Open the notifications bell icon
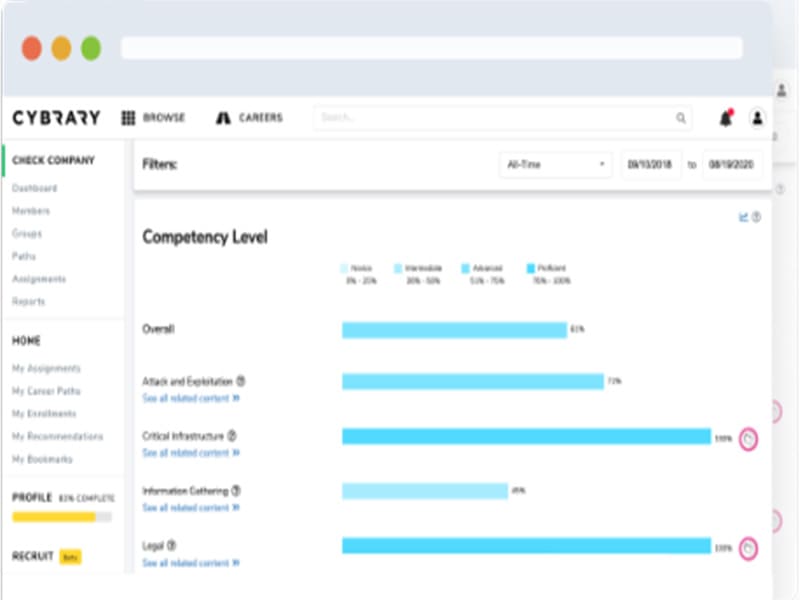This screenshot has width=800, height=600. point(725,118)
